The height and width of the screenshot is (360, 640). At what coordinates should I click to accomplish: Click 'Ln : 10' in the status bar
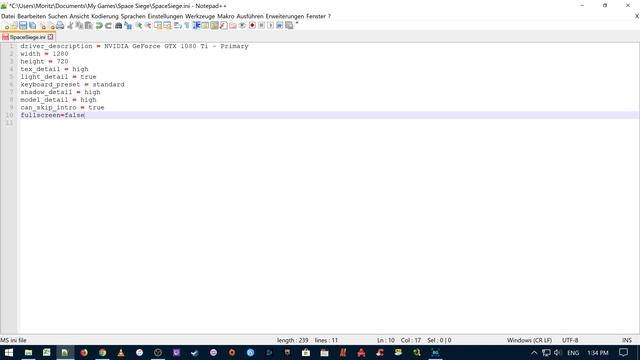(386, 340)
